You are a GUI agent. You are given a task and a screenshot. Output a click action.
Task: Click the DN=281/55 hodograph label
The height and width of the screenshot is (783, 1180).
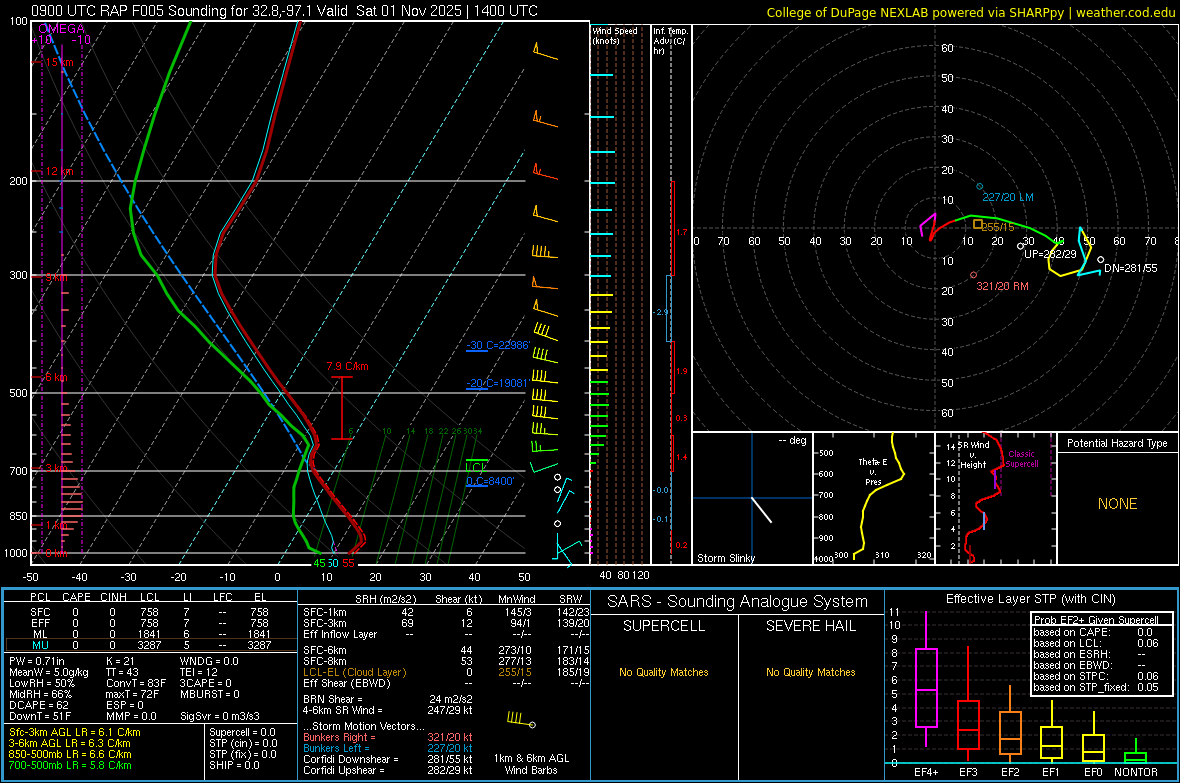[x=1130, y=268]
